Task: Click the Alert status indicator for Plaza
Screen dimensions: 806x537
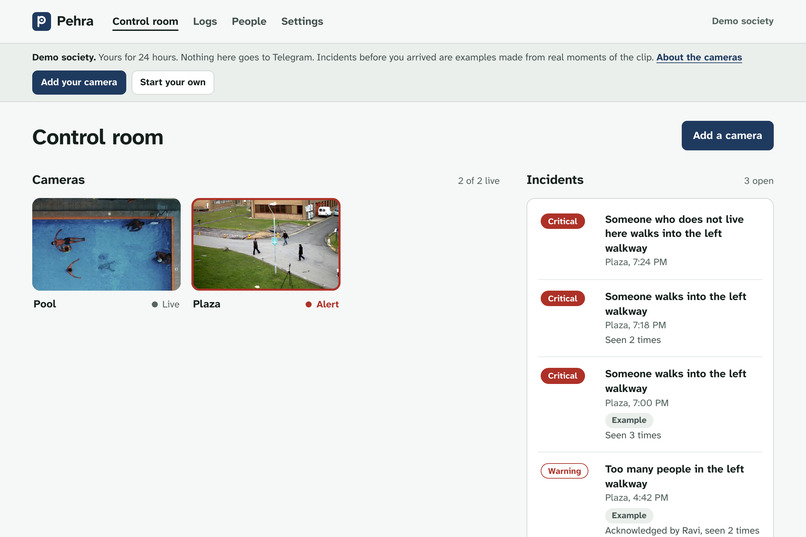Action: tap(322, 304)
